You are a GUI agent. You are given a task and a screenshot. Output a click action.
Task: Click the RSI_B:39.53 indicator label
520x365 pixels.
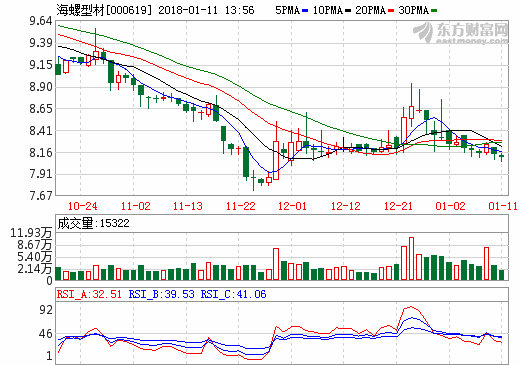click(161, 294)
